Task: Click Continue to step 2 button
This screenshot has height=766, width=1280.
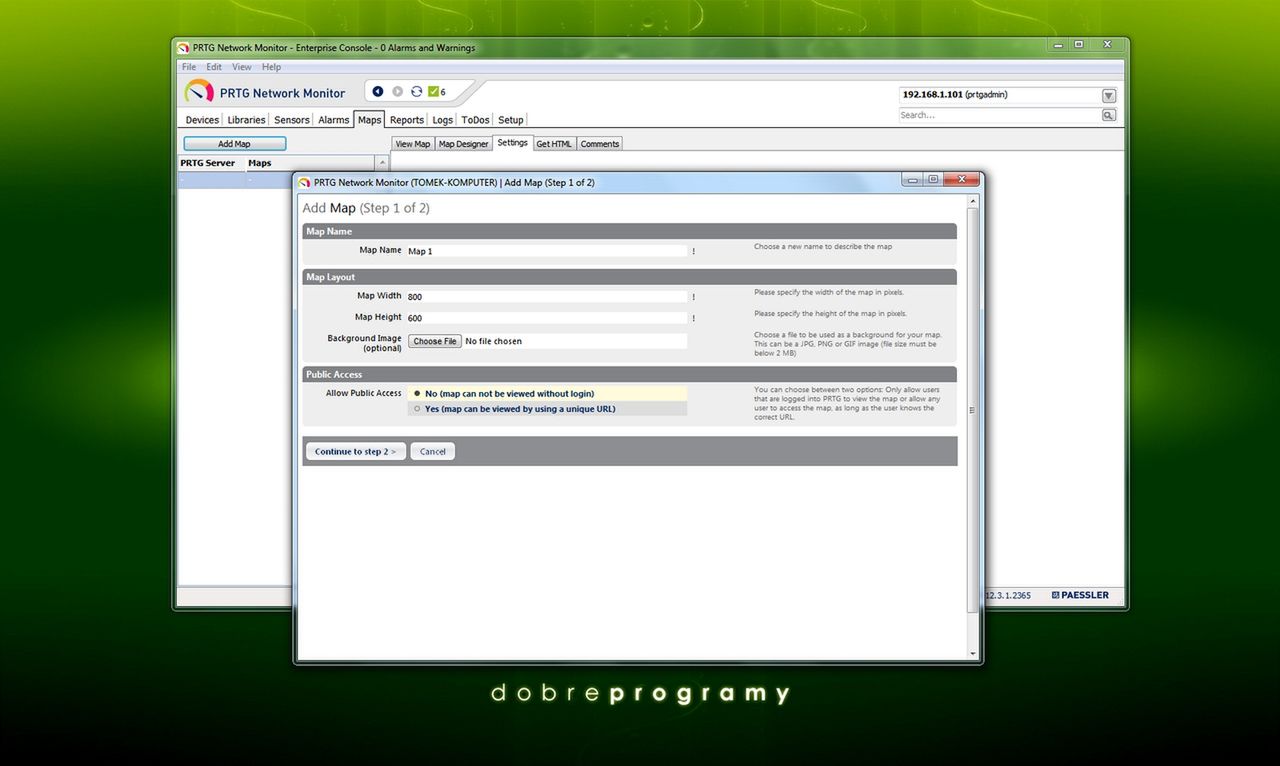Action: point(356,452)
